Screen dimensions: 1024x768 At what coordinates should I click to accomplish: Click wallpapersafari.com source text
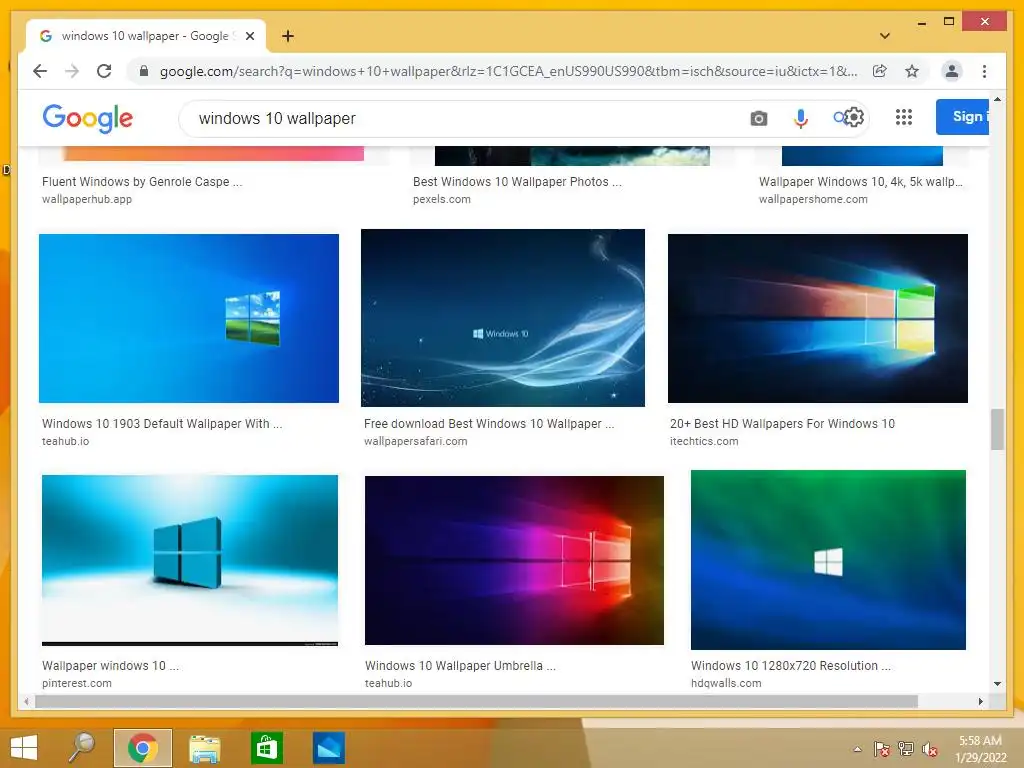[415, 441]
